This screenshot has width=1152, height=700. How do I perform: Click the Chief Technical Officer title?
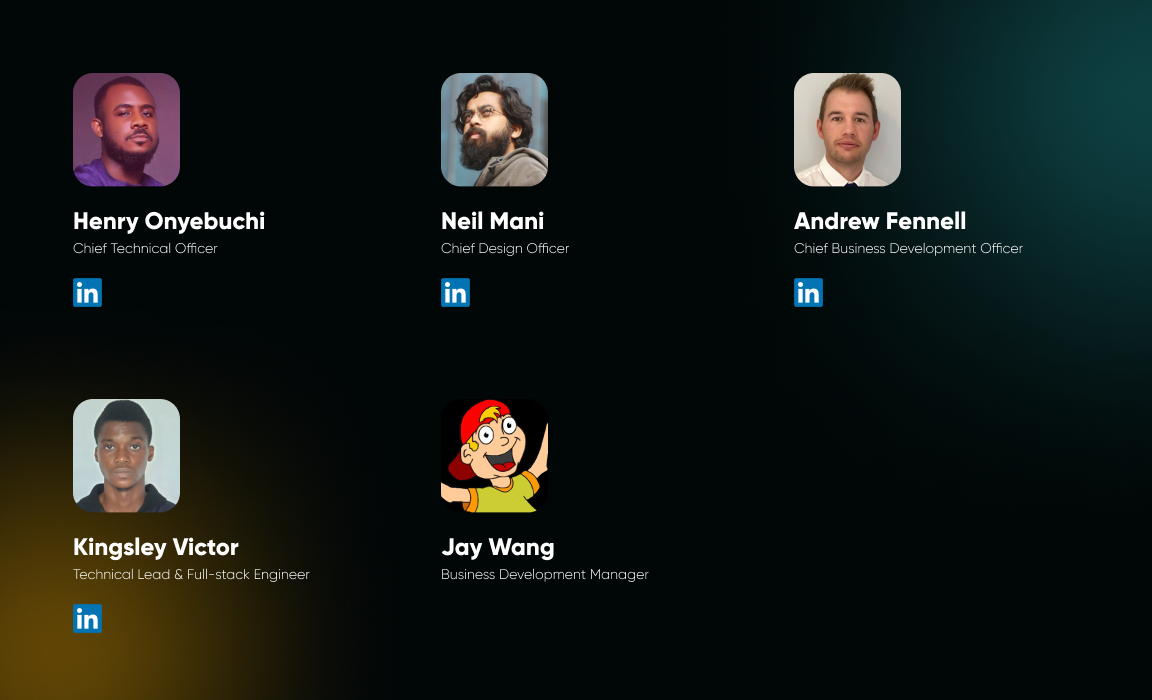coord(145,248)
